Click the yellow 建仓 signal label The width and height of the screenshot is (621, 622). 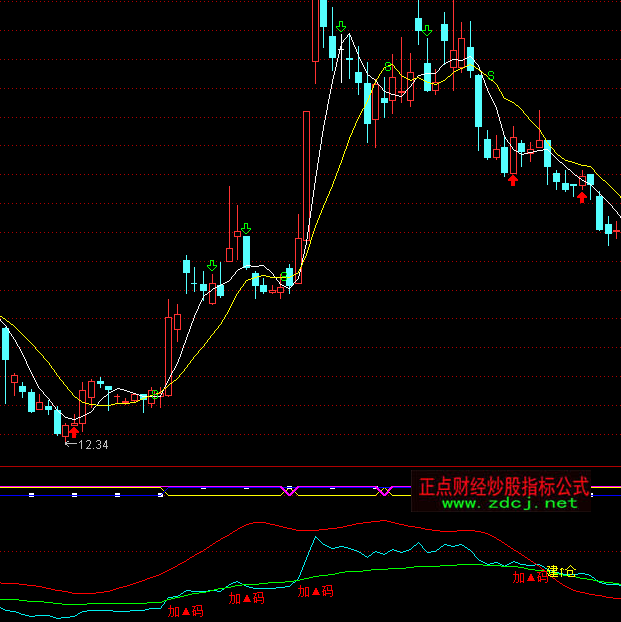(561, 571)
